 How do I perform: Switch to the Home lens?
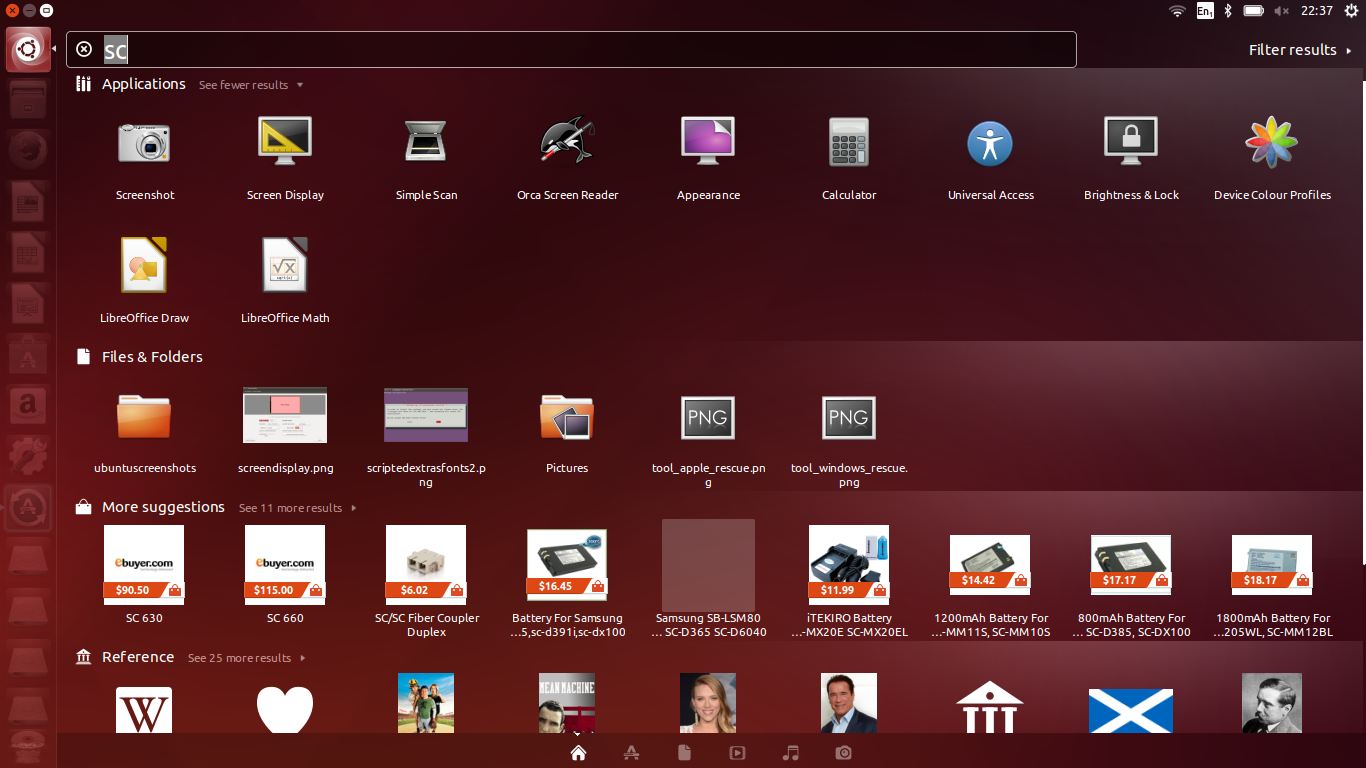click(577, 753)
